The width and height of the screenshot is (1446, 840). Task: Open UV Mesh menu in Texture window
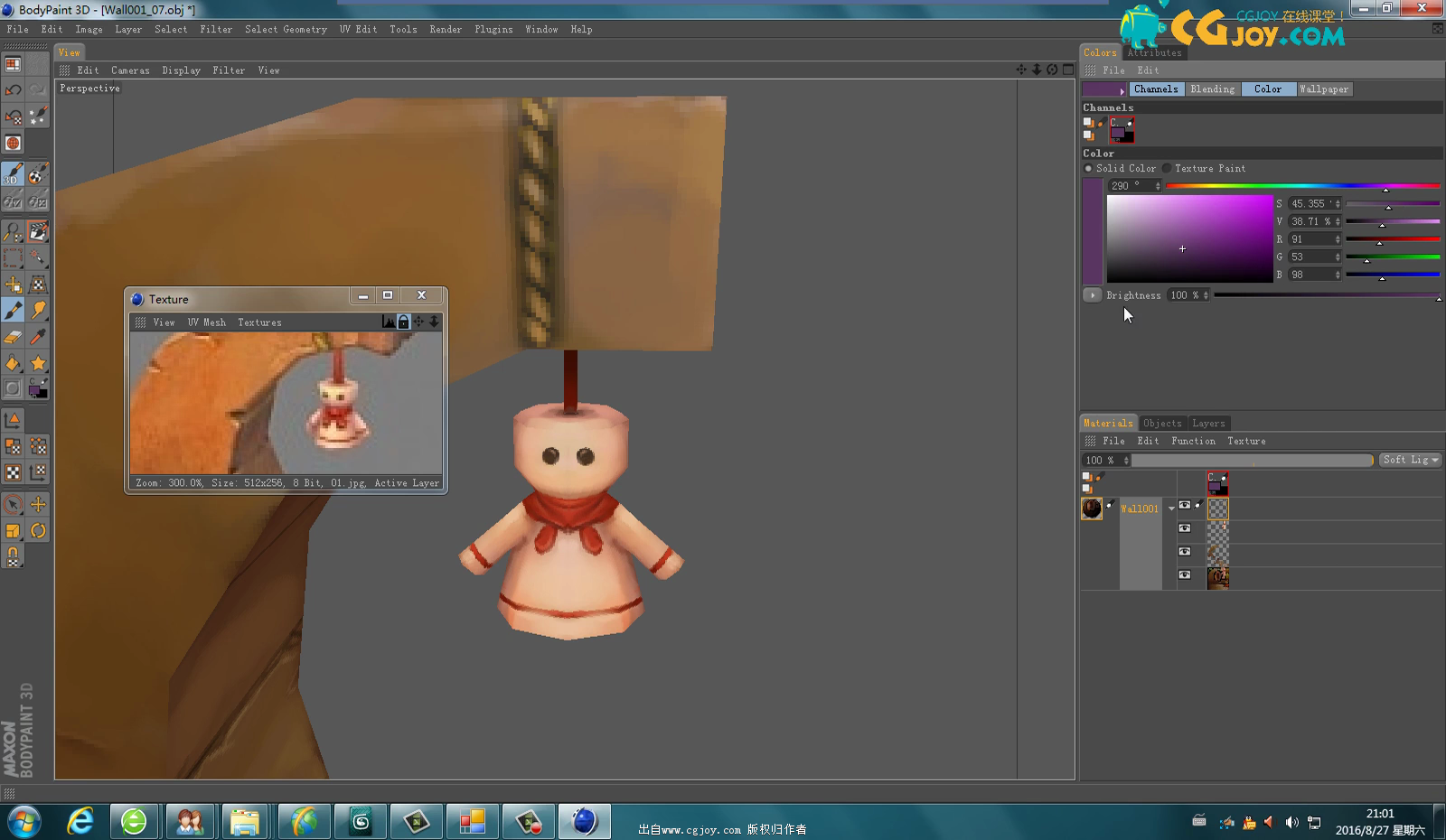tap(206, 322)
